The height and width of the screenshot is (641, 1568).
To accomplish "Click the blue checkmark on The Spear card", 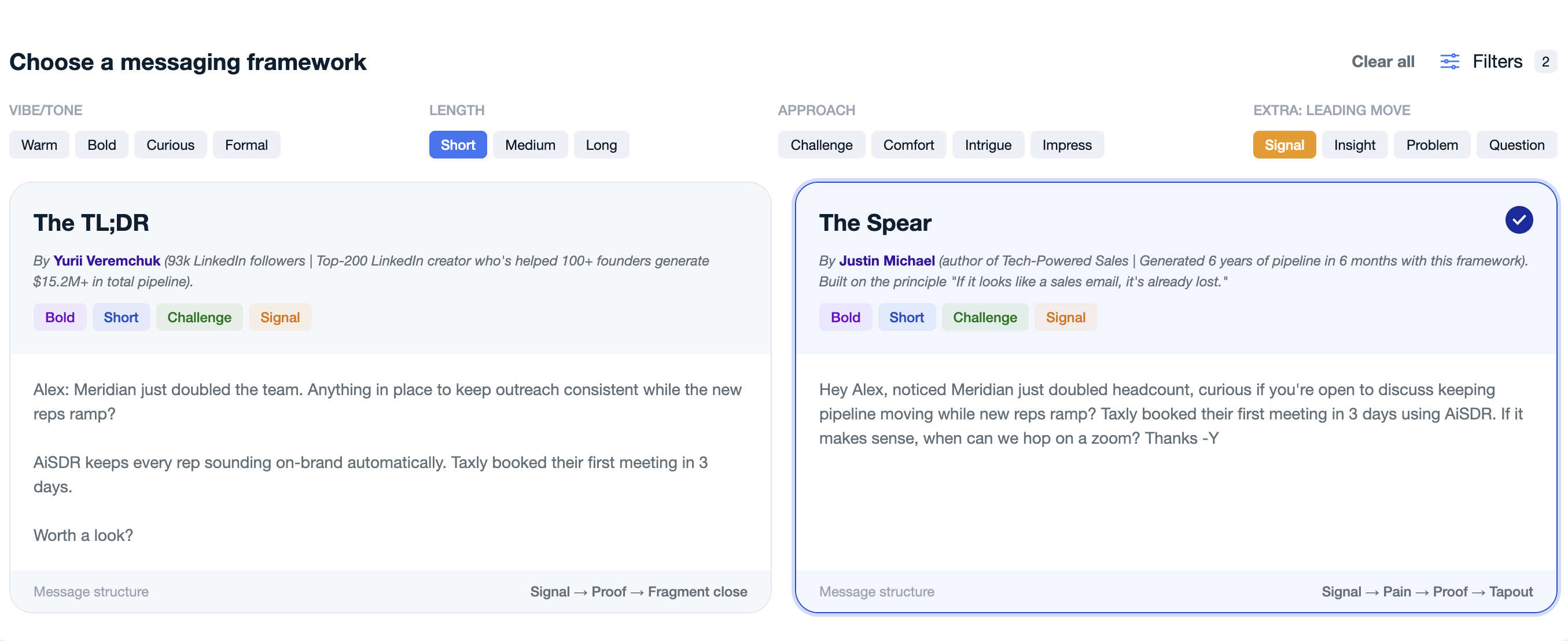I will (x=1519, y=220).
